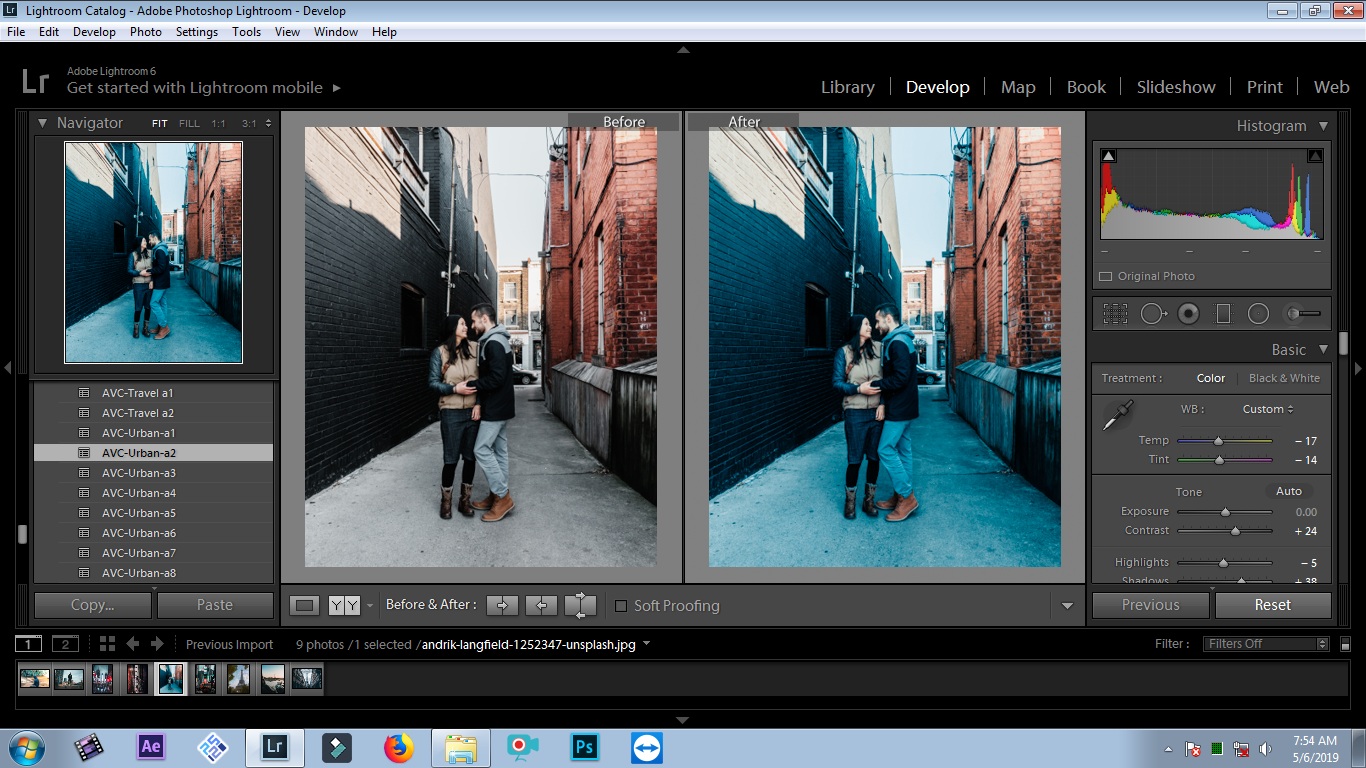This screenshot has height=768, width=1366.
Task: Click the Paste settings button
Action: [215, 605]
